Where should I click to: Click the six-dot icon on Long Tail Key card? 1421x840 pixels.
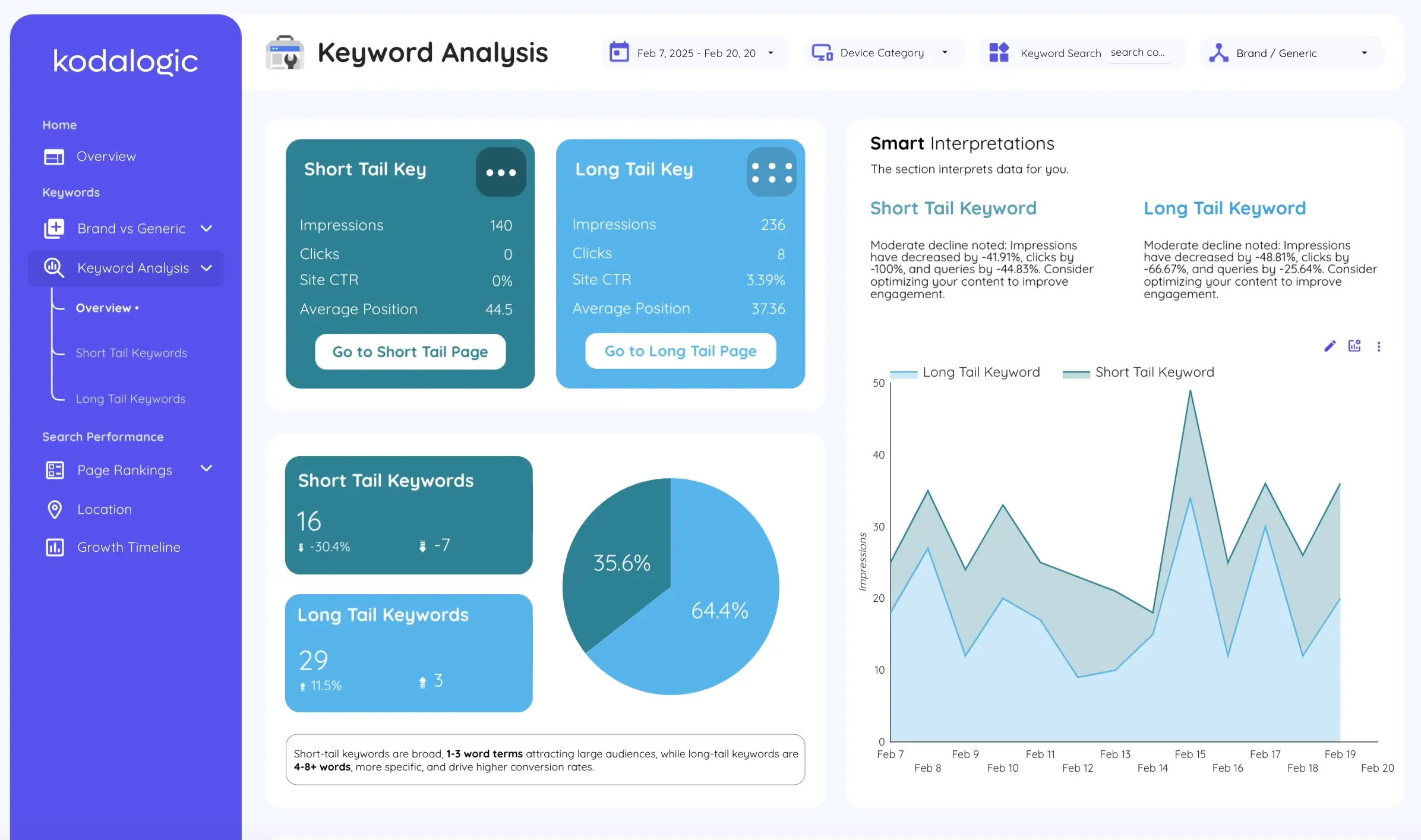[x=772, y=172]
